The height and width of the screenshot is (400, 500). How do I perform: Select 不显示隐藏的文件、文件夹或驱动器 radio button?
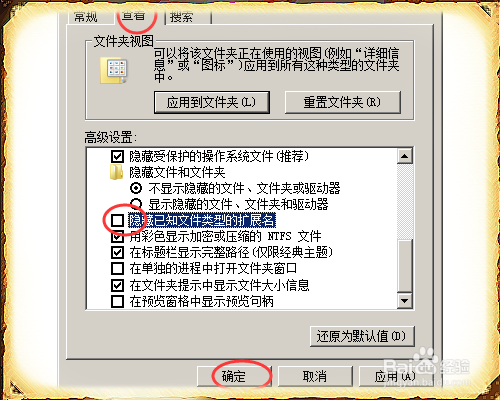coord(136,188)
